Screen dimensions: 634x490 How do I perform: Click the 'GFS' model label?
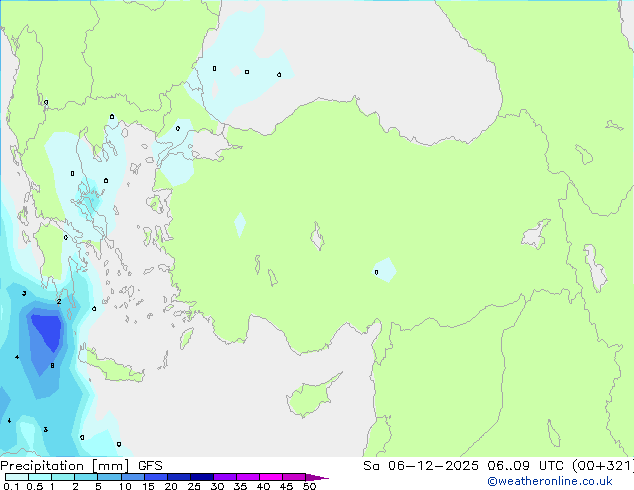coord(150,466)
